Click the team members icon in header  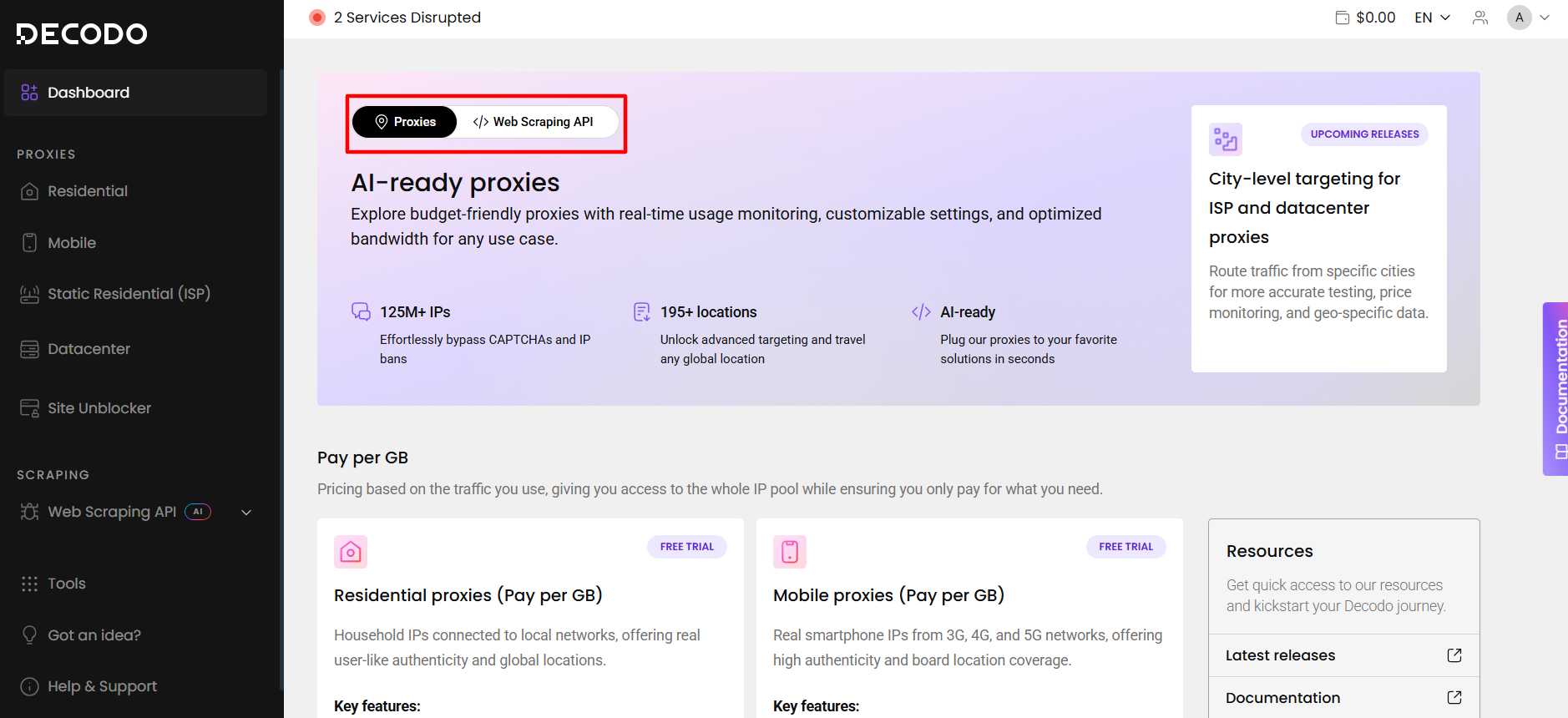pos(1480,18)
